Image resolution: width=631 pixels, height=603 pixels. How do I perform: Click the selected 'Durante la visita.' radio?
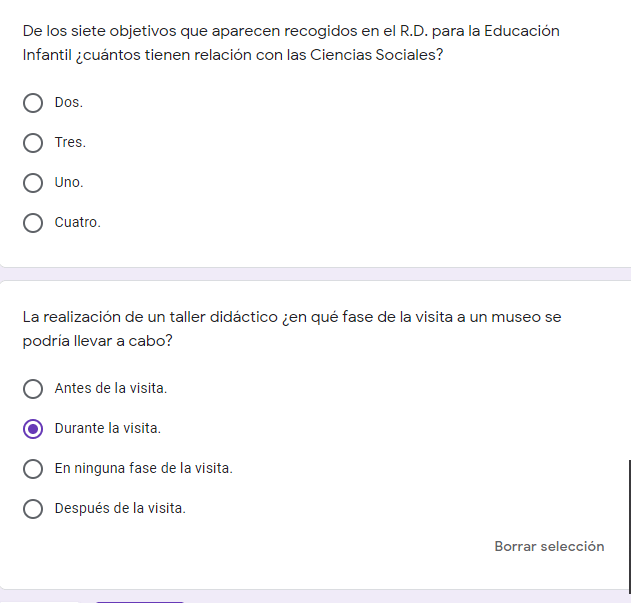pyautogui.click(x=33, y=428)
